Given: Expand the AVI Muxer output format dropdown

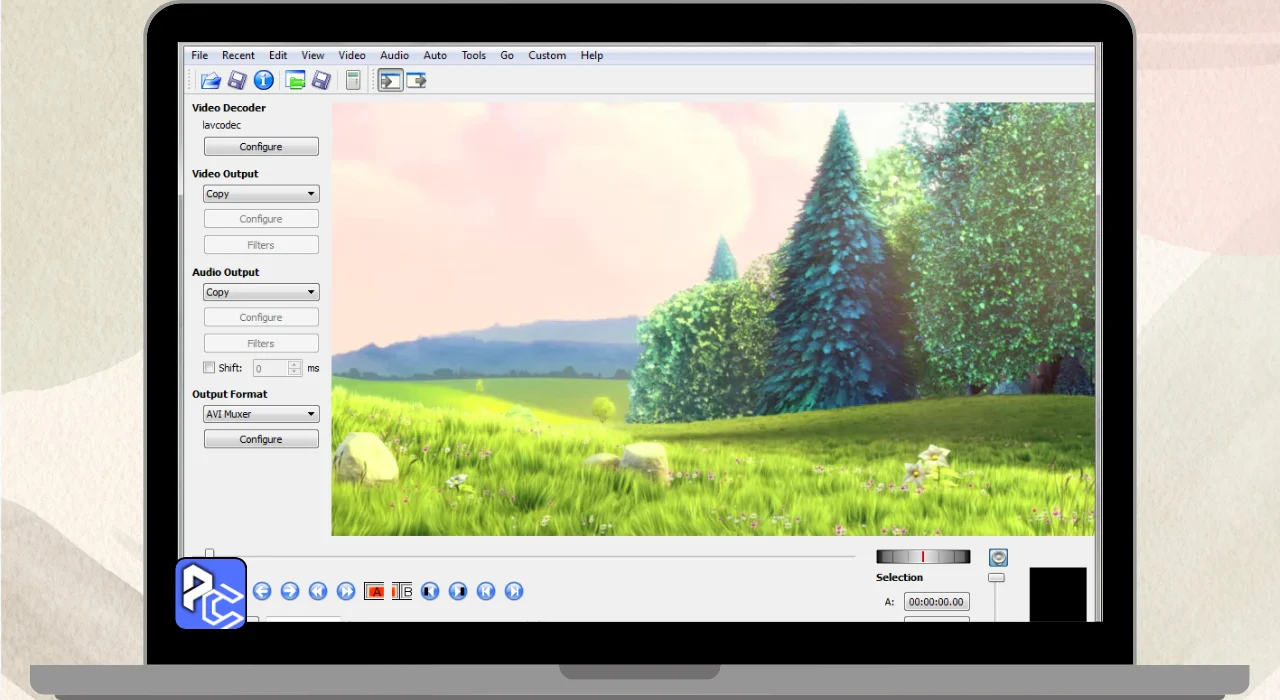Looking at the screenshot, I should pos(261,414).
